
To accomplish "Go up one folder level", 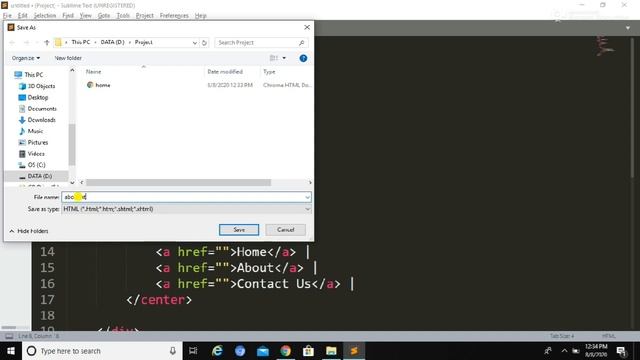I will [47, 42].
